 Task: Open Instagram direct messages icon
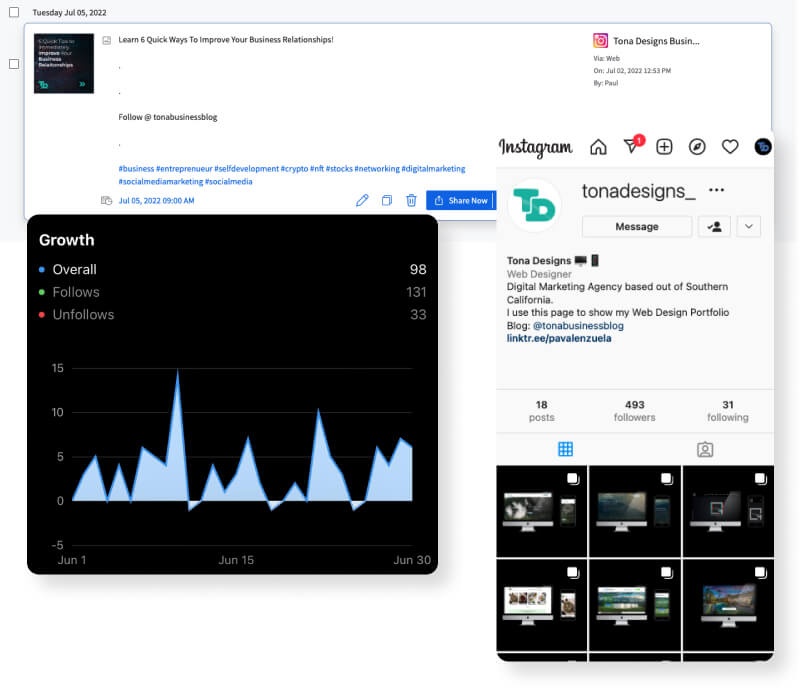[x=632, y=147]
